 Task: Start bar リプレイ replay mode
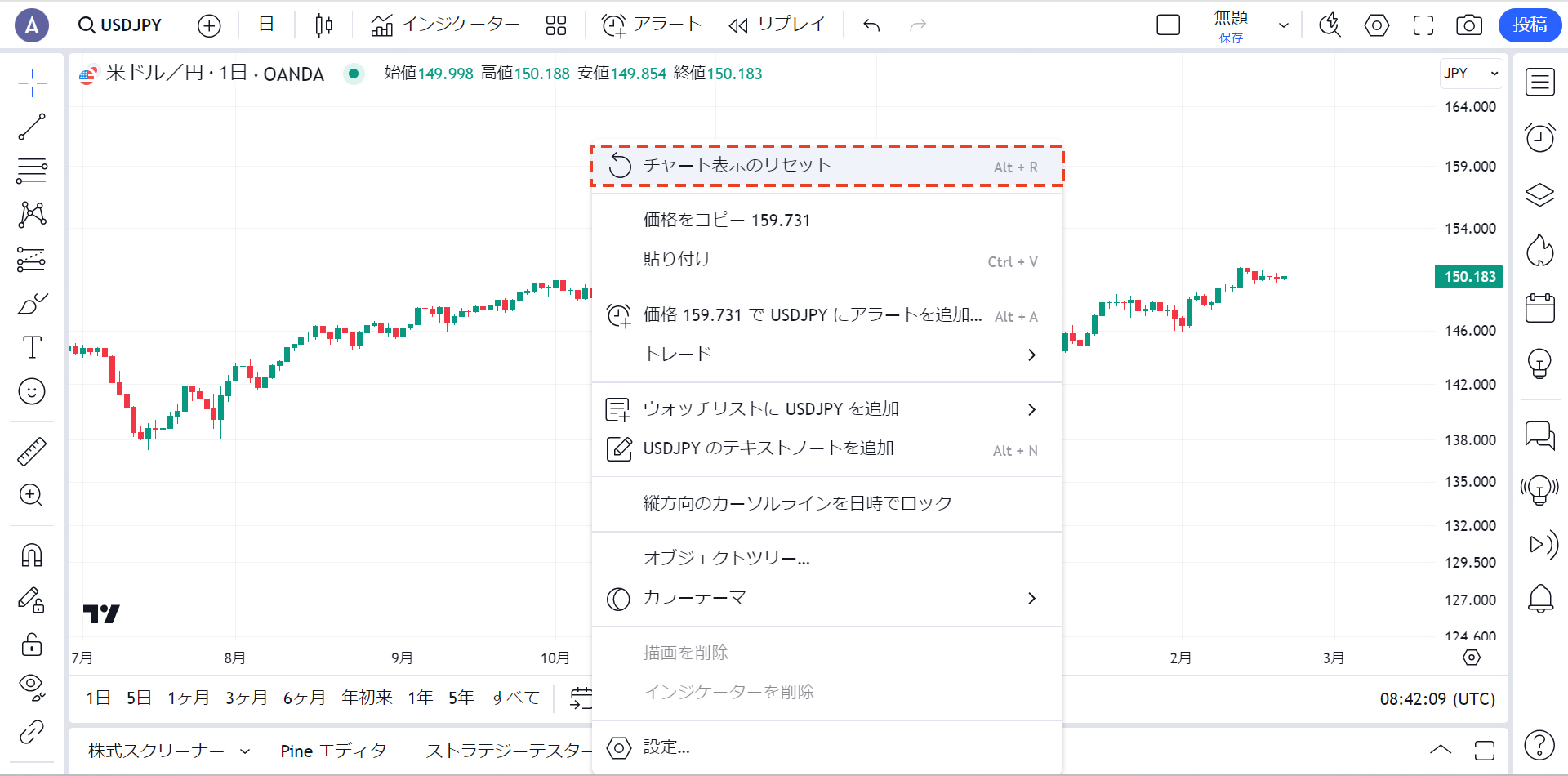click(777, 25)
